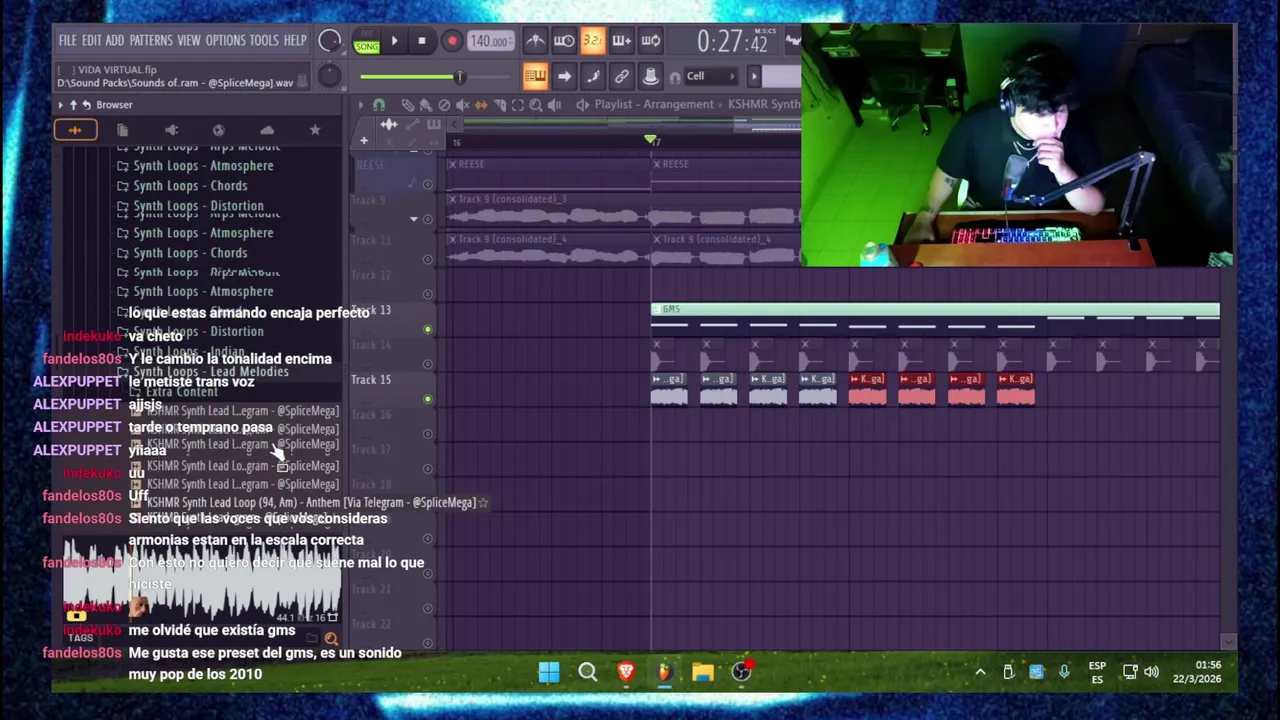Click the Play button in transport
The height and width of the screenshot is (720, 1280).
(394, 41)
